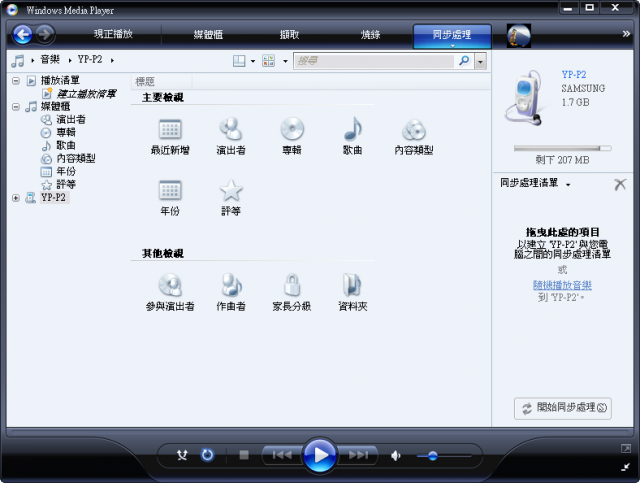Switch to the 擷取 Rip tab
The height and width of the screenshot is (483, 640).
coord(289,35)
